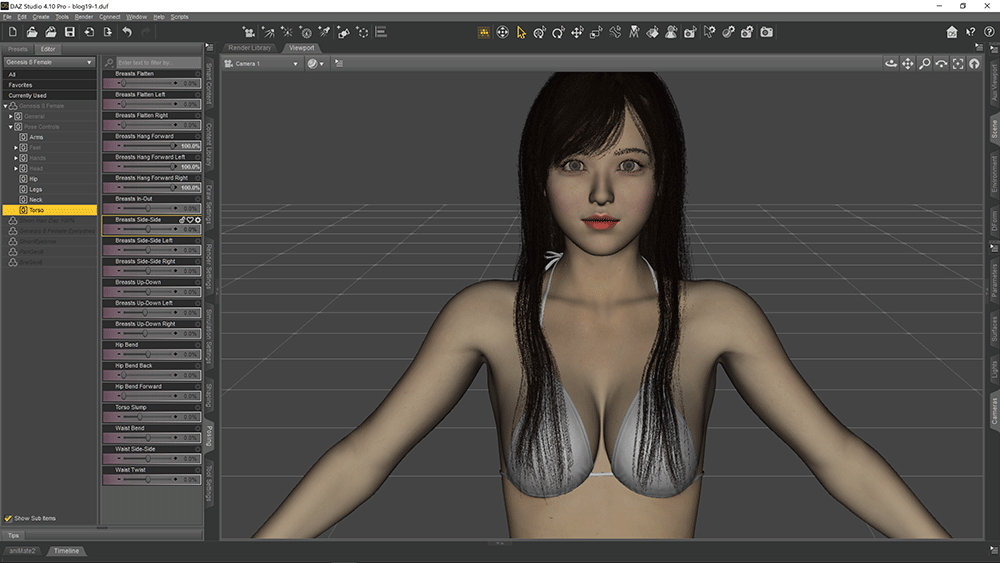Image resolution: width=1000 pixels, height=563 pixels.
Task: Select the Surface Selection paint bucket tool
Action: pyautogui.click(x=652, y=32)
